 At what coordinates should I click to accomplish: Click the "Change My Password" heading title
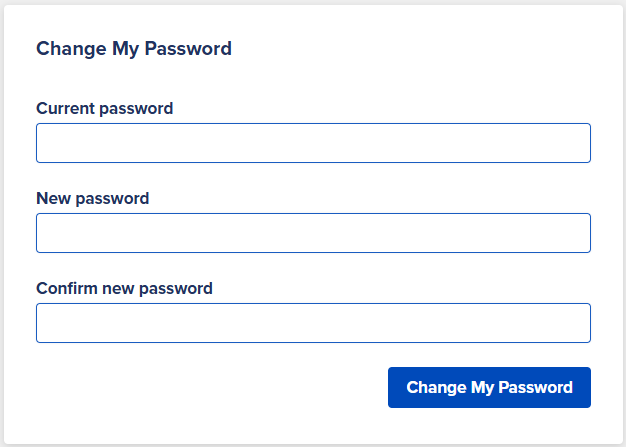coord(134,49)
